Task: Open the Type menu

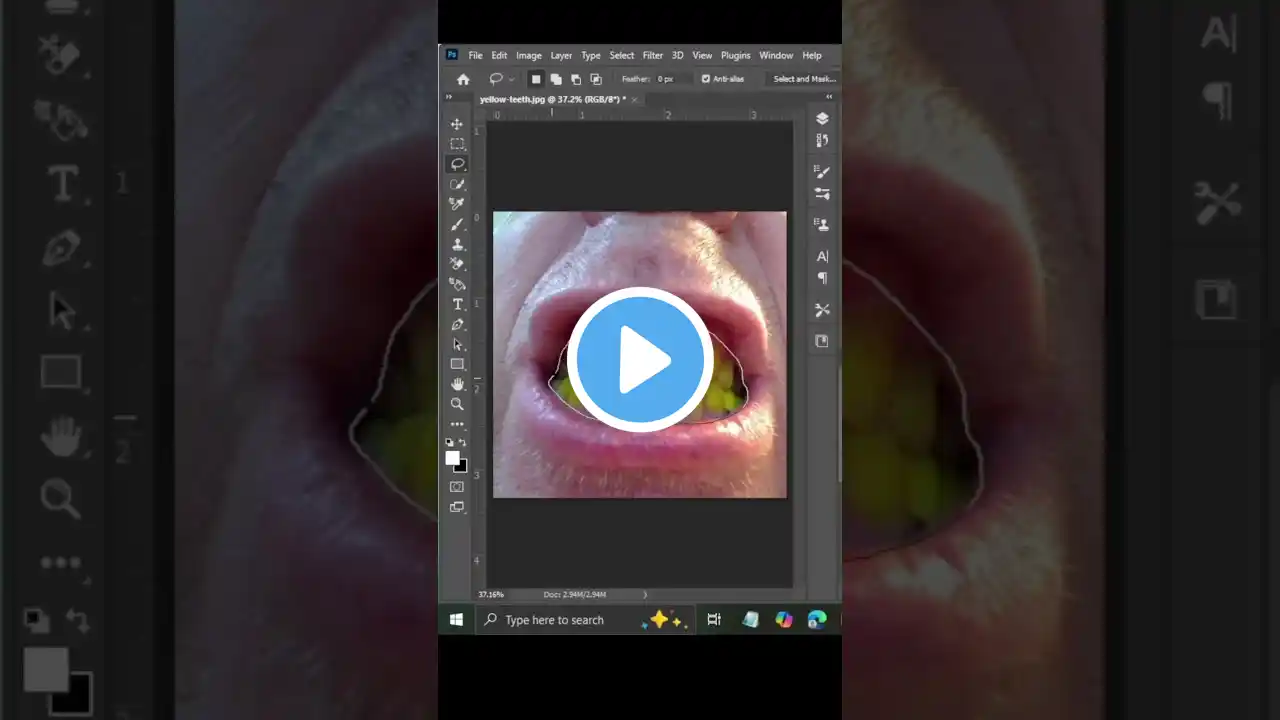Action: (591, 56)
